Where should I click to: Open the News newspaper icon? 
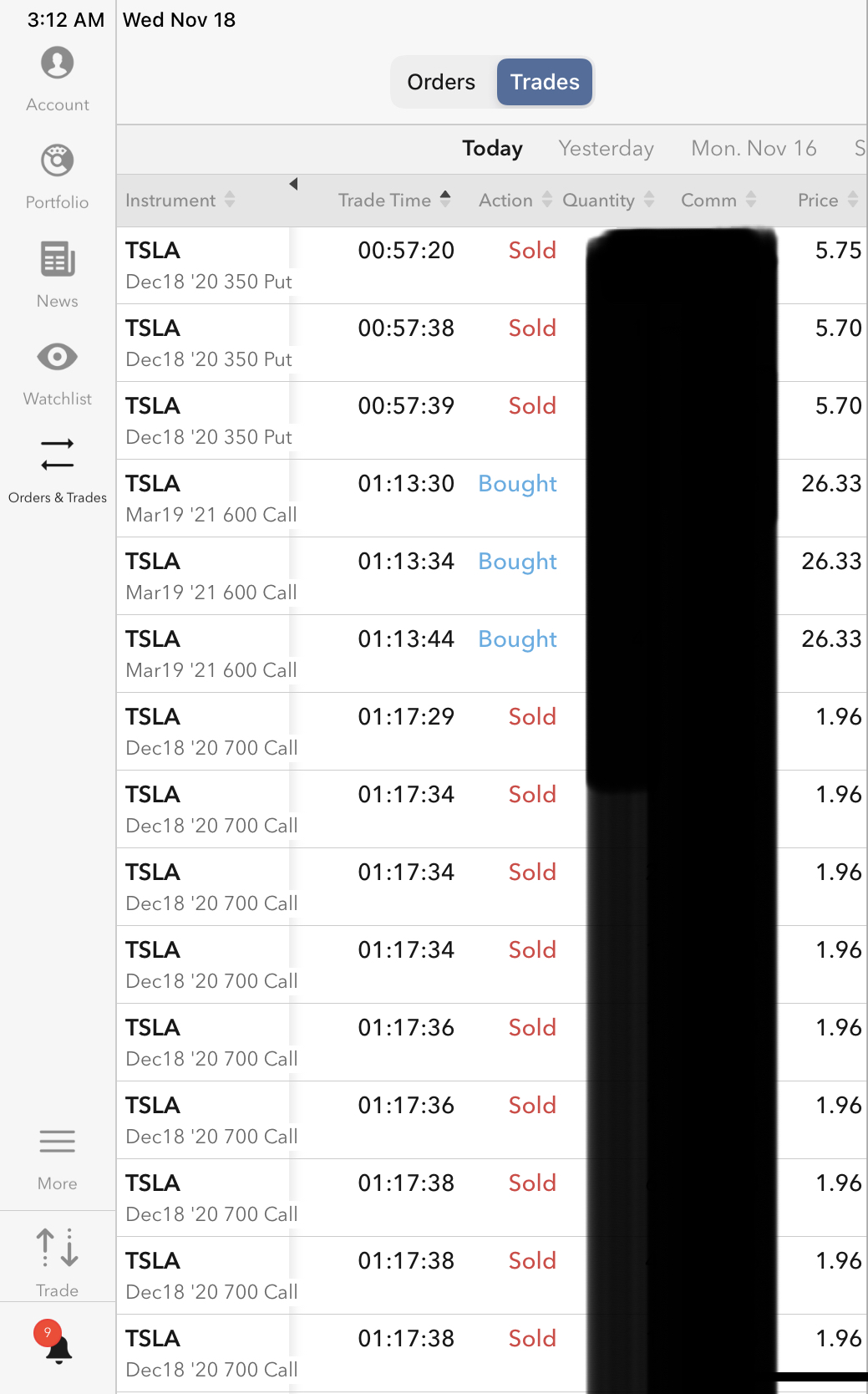click(57, 260)
